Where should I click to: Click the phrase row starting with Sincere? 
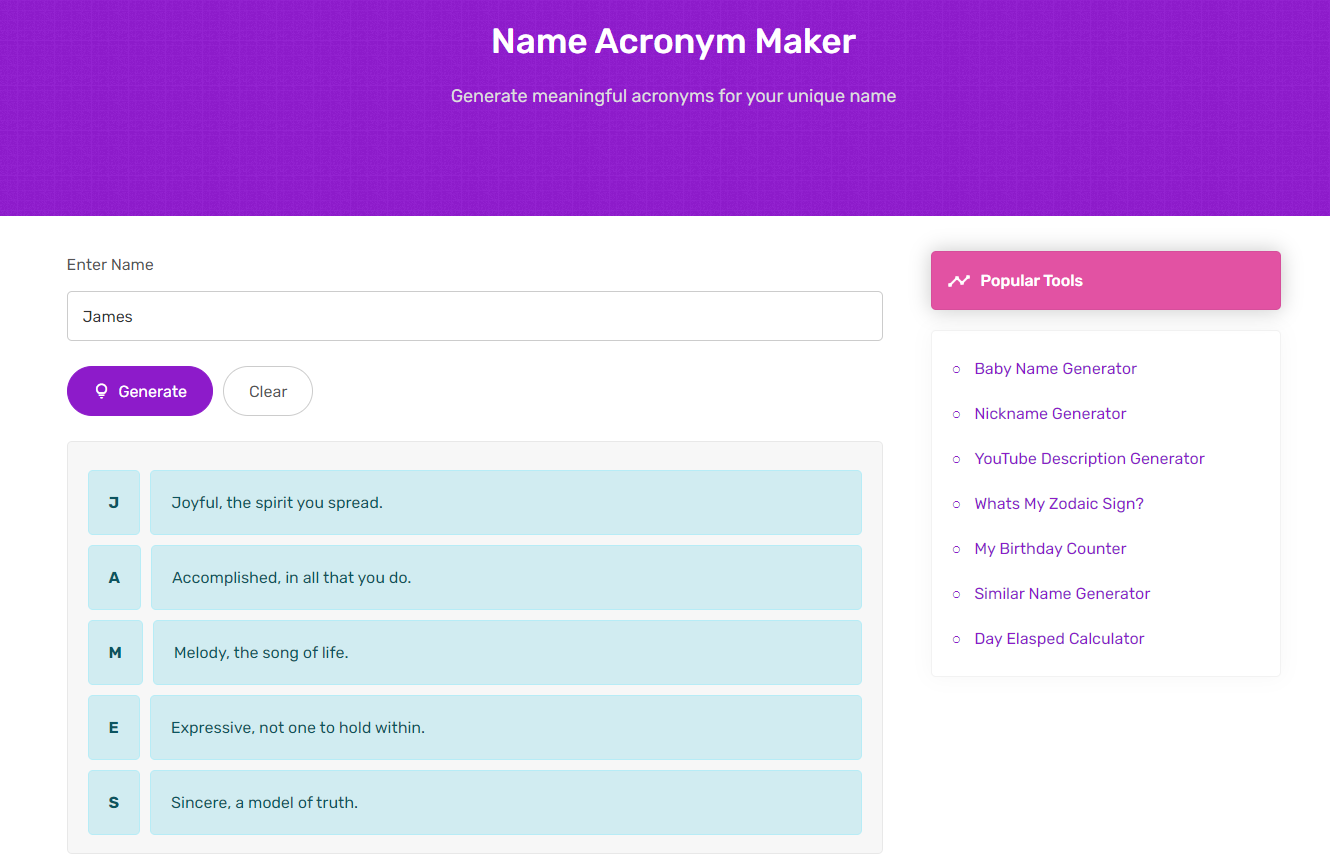506,802
